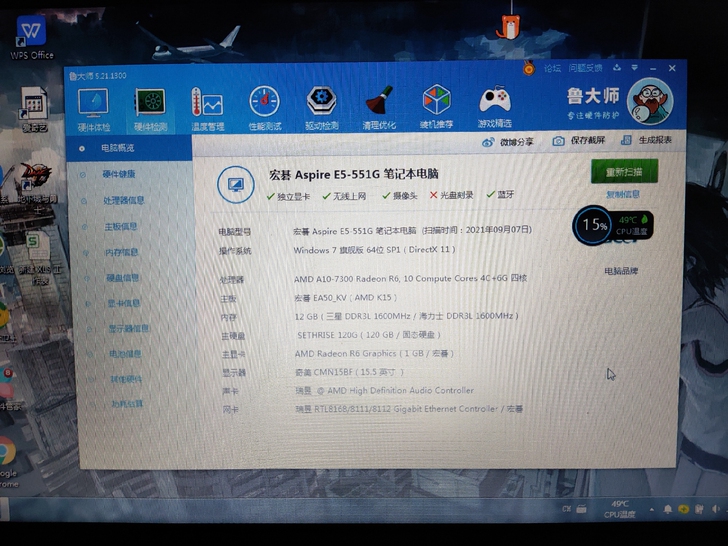Click the yellow-green circular tray icon
Viewport: 728px width, 546px height.
coord(683,509)
